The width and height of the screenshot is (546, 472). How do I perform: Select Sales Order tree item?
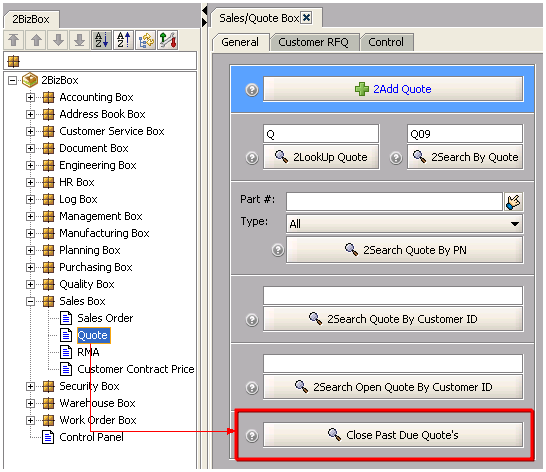pos(105,318)
